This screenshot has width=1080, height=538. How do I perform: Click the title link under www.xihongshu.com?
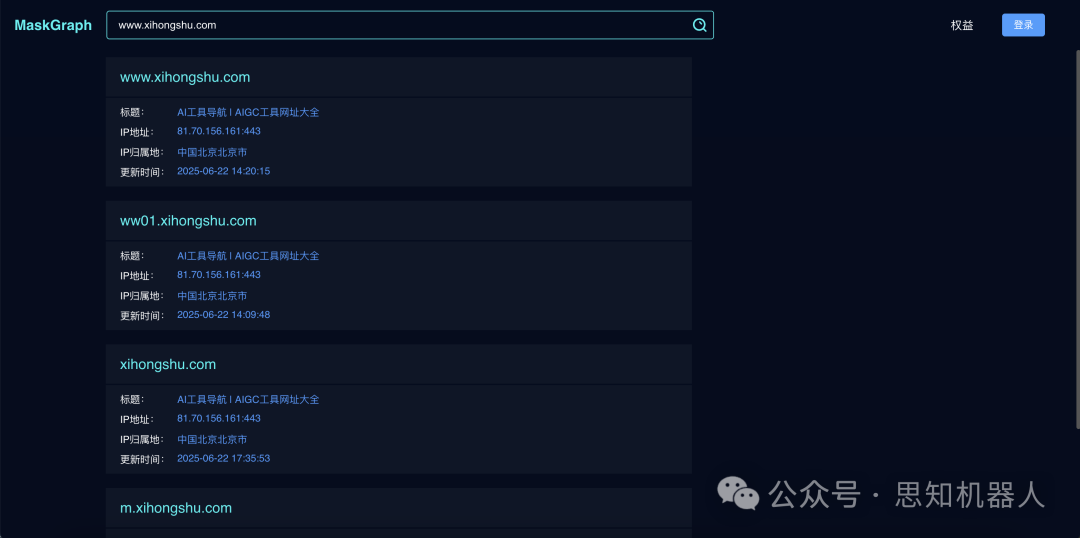coord(248,112)
